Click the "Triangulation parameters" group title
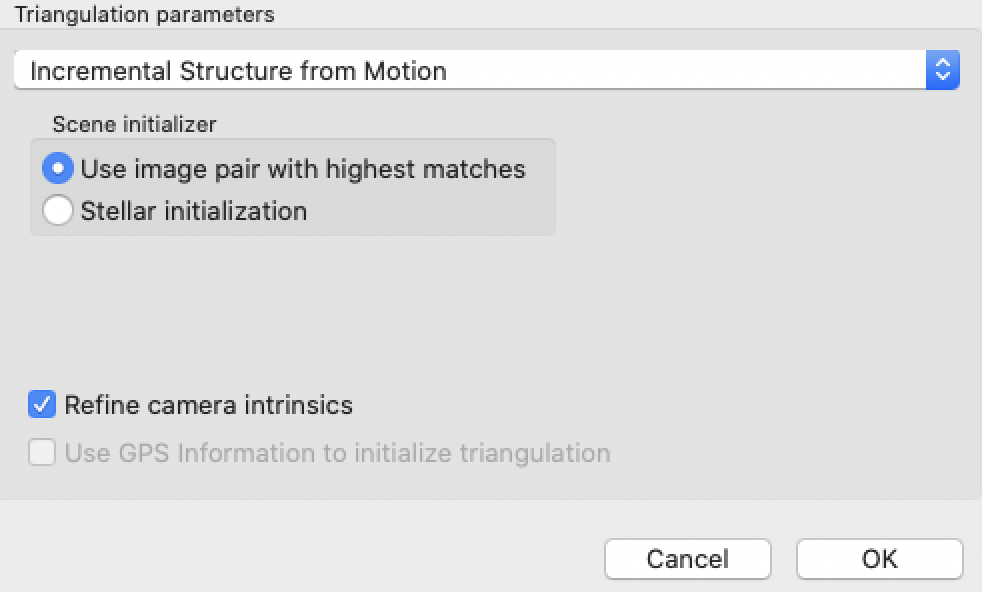Viewport: 982px width, 592px height. [144, 15]
